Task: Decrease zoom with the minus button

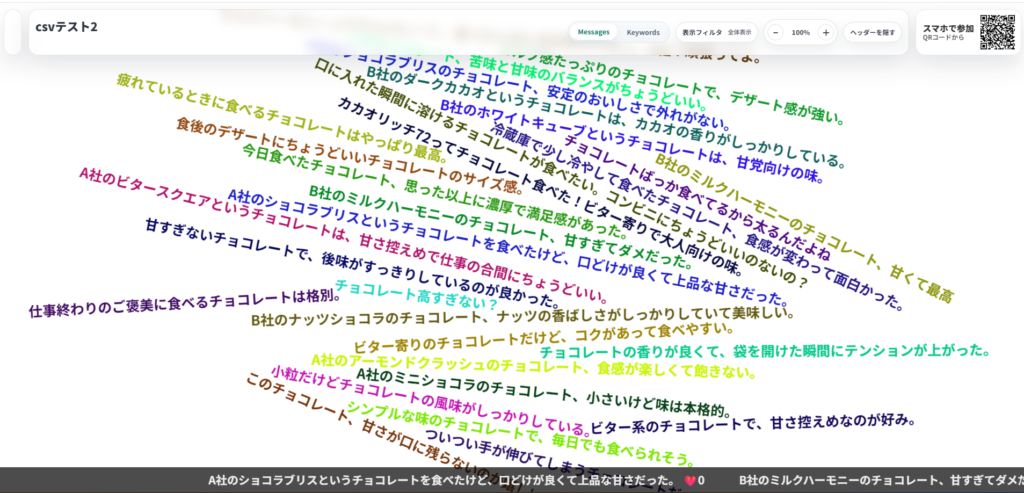Action: point(775,32)
